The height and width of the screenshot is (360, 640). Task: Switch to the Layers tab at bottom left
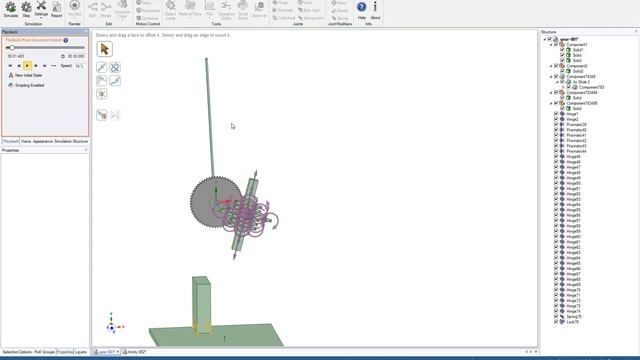[x=81, y=352]
